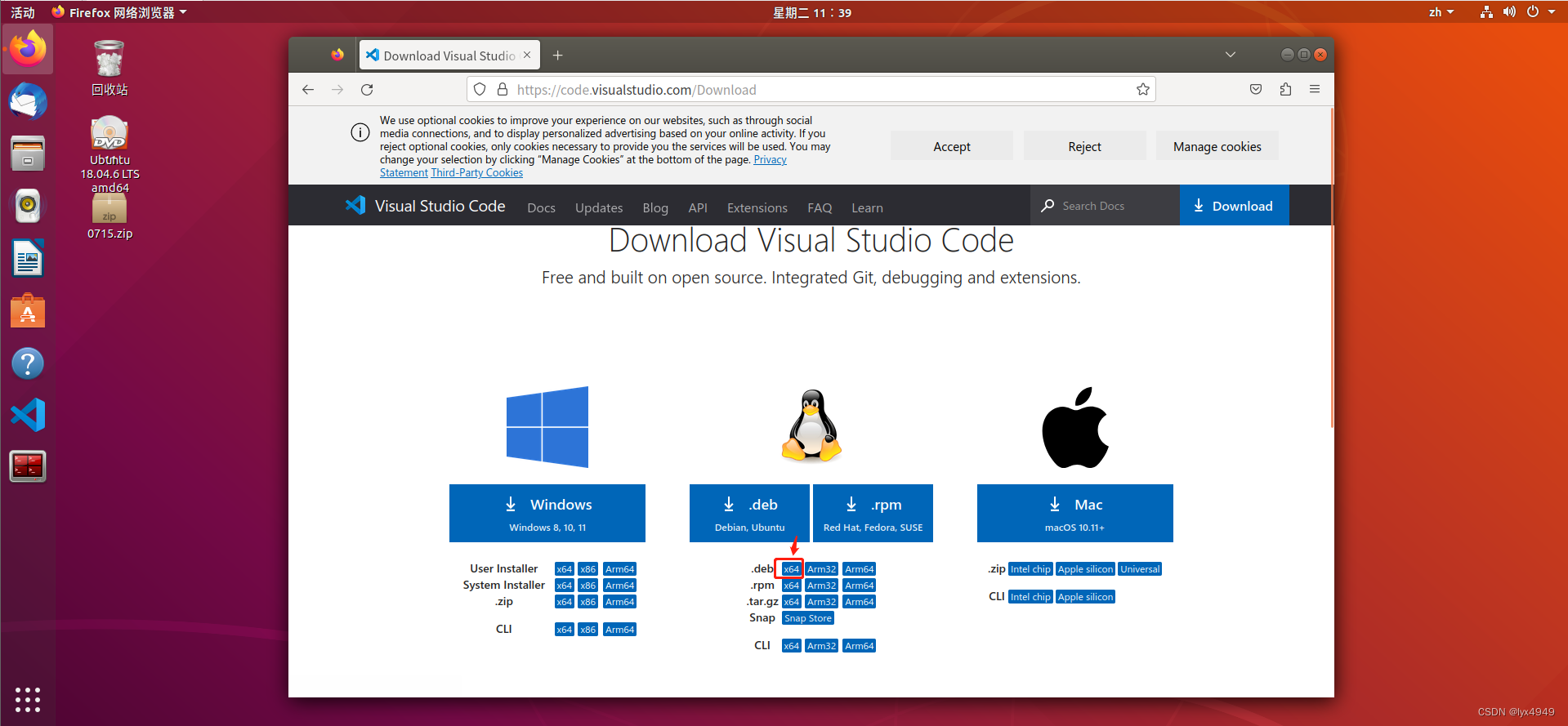Screen dimensions: 1568x726
Task: Bookmark this page with star icon
Action: 1143,90
